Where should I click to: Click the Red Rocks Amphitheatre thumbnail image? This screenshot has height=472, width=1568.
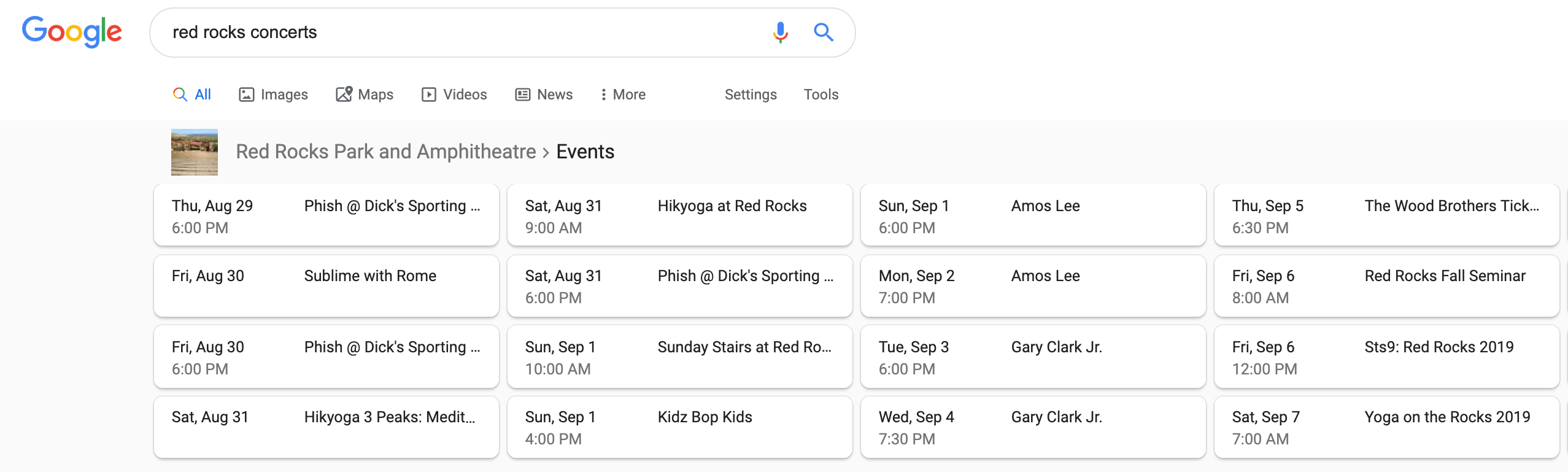(195, 152)
